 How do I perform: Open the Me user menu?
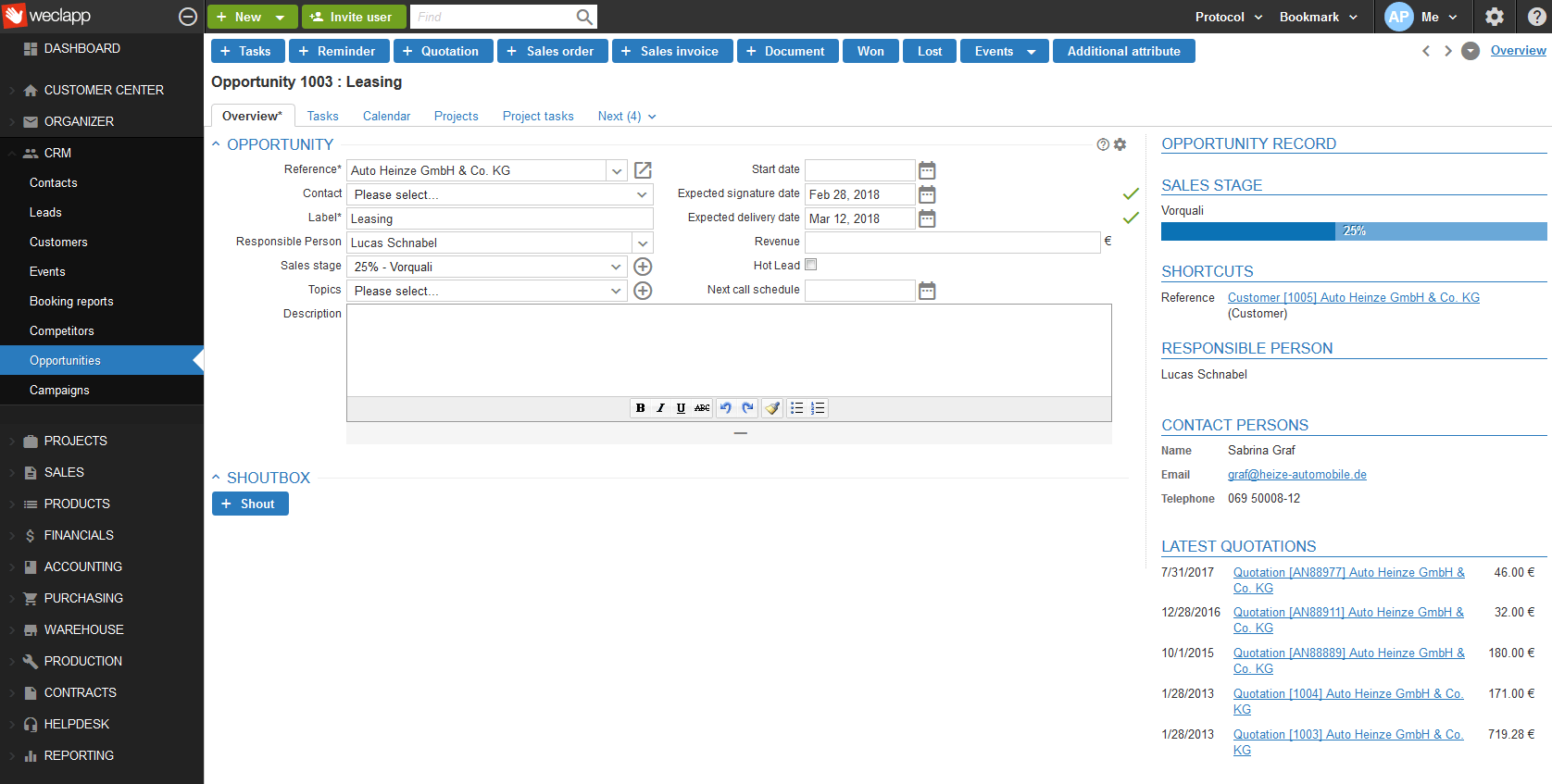click(x=1422, y=17)
